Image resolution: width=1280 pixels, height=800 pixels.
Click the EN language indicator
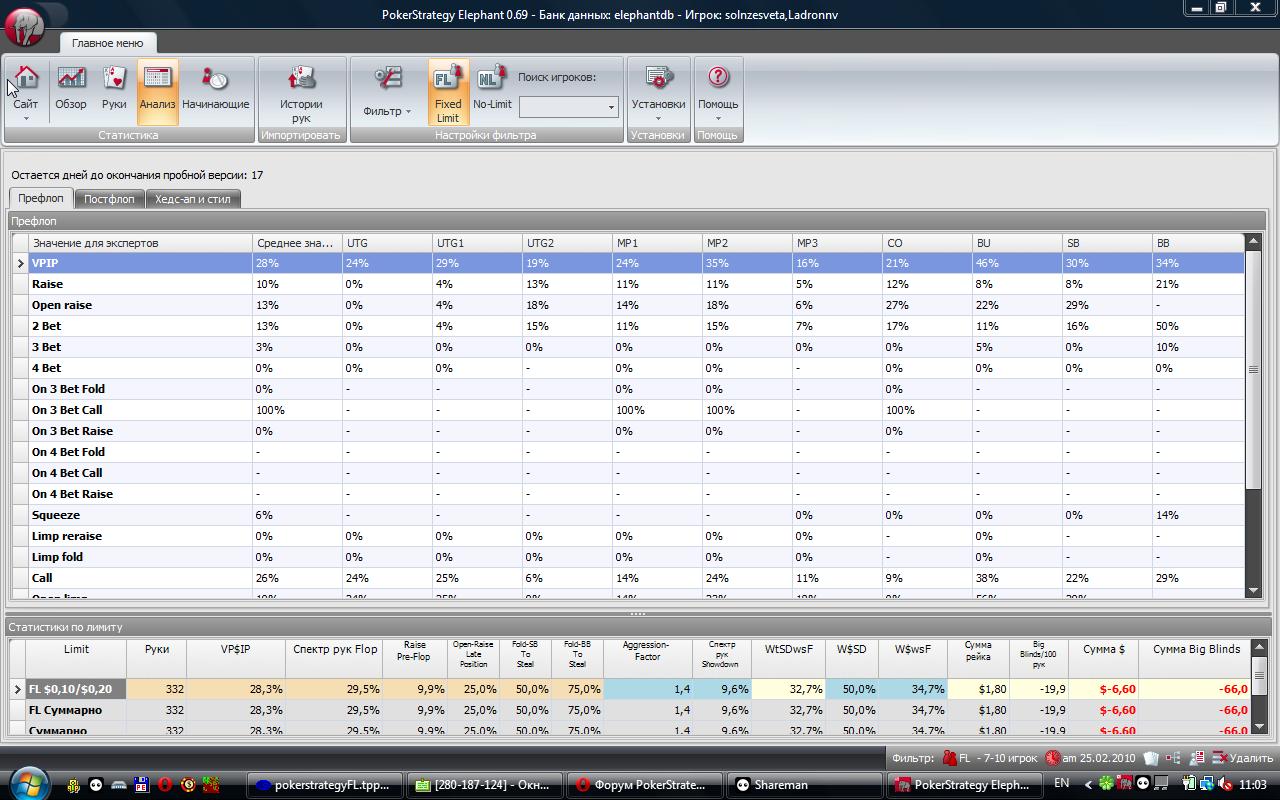(x=1062, y=784)
